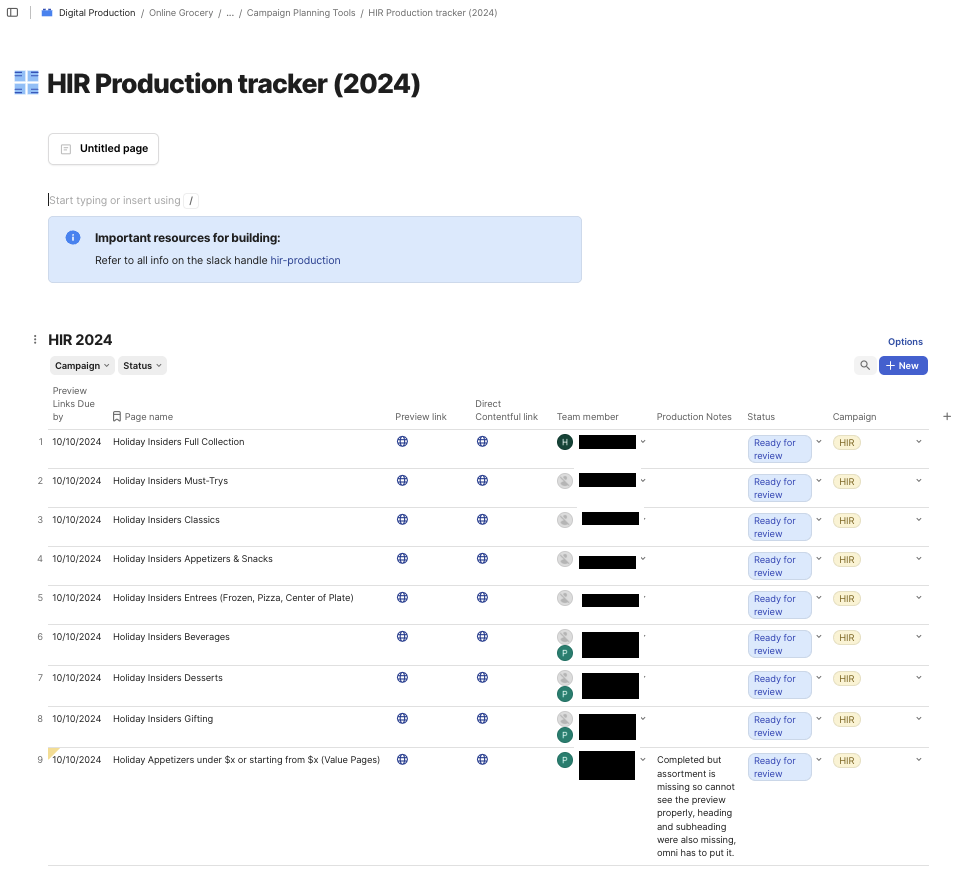Open the hir-production slack link

click(x=305, y=260)
